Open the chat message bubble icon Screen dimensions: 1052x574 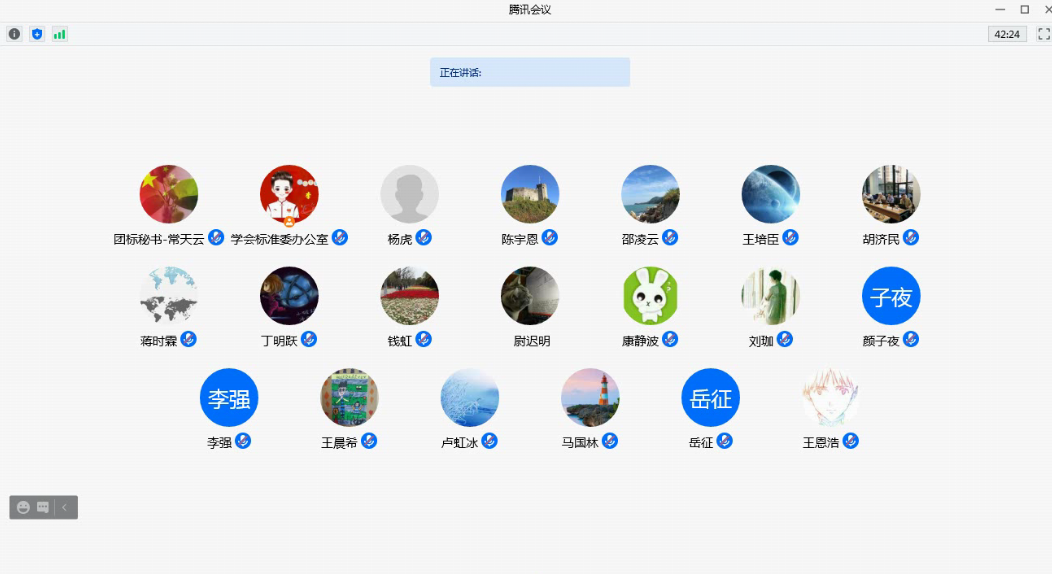[43, 508]
